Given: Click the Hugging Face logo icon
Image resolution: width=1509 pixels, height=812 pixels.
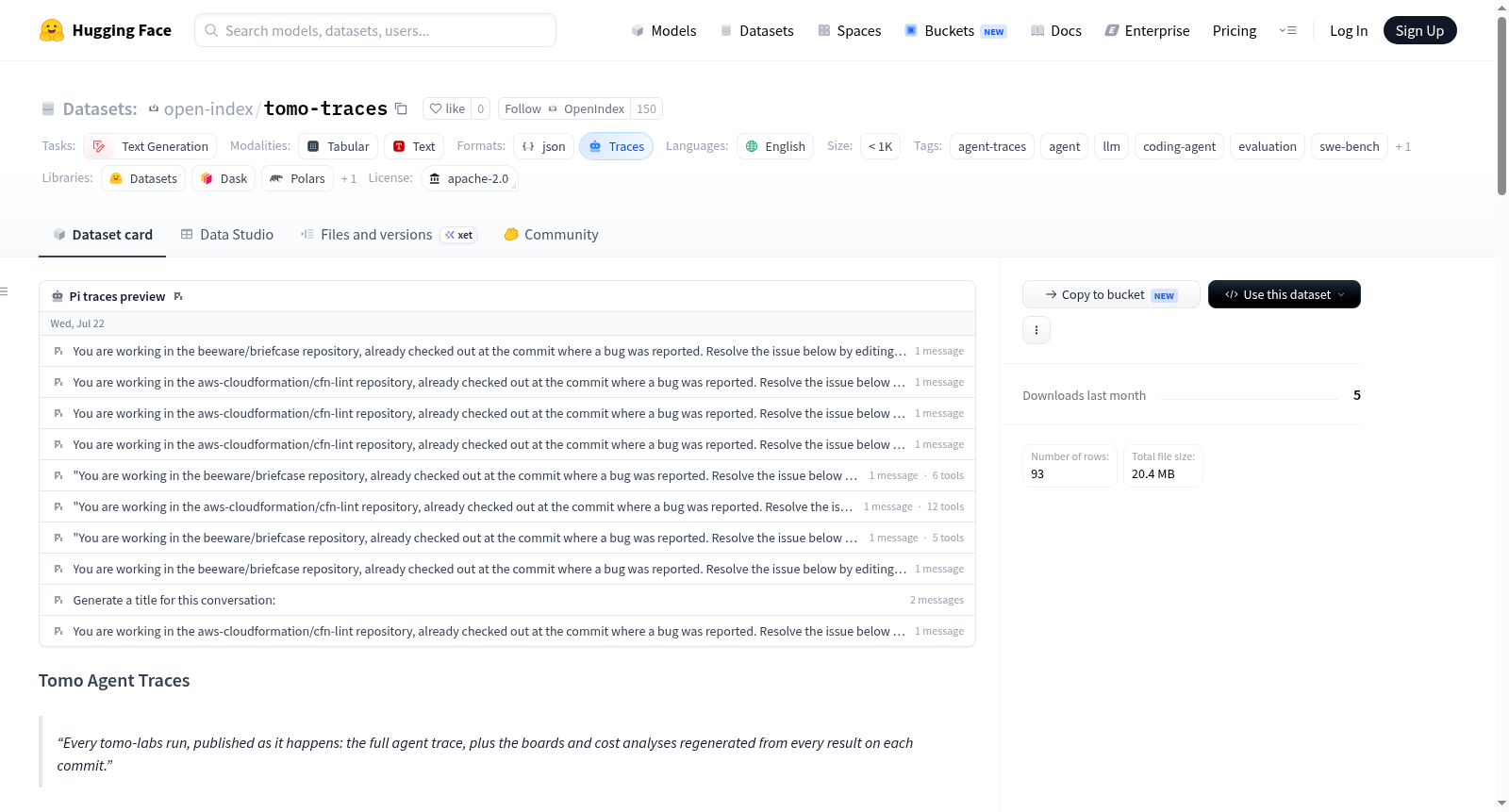Looking at the screenshot, I should coord(52,30).
